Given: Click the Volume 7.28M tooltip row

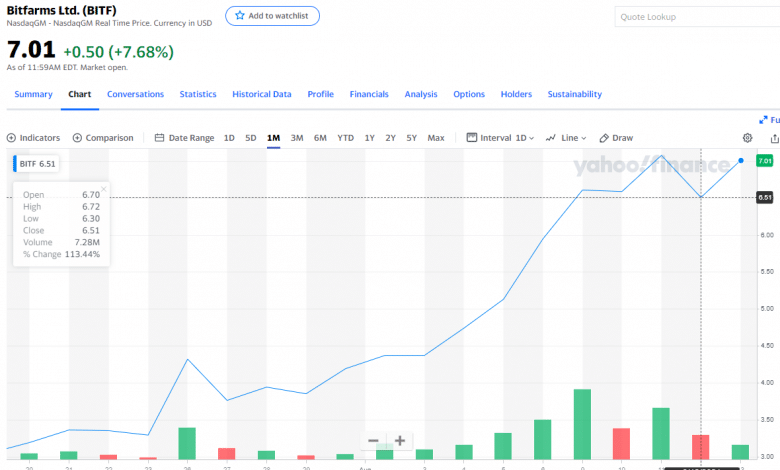Looking at the screenshot, I should pos(61,242).
